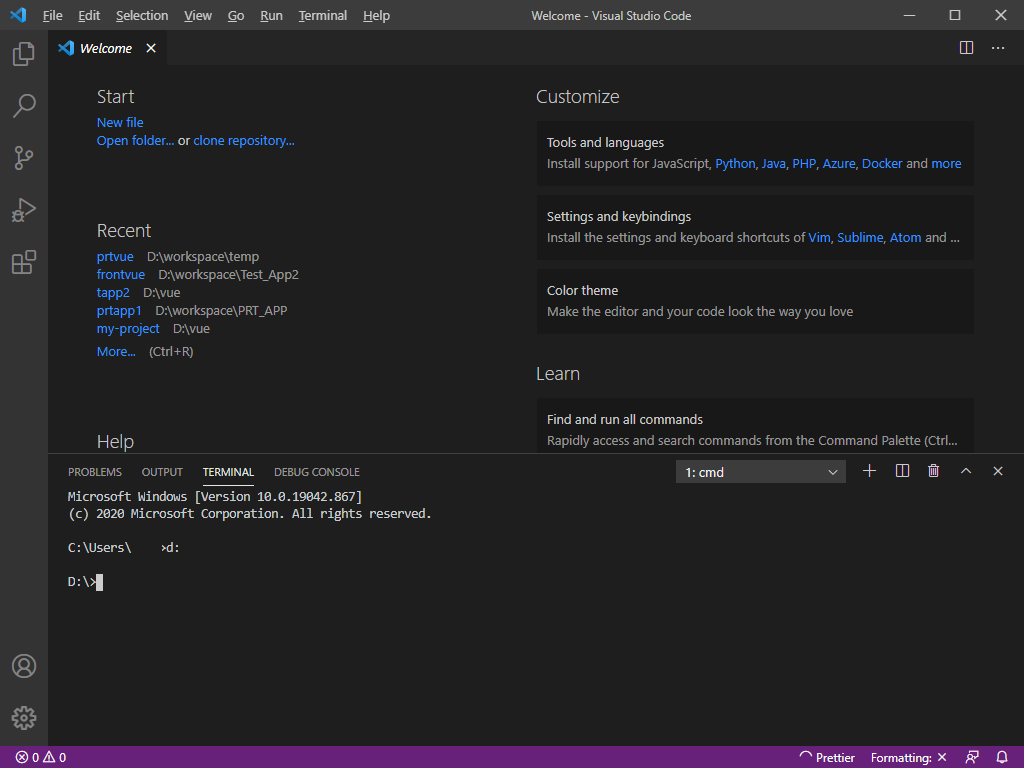Click the clone repository... link

click(244, 140)
